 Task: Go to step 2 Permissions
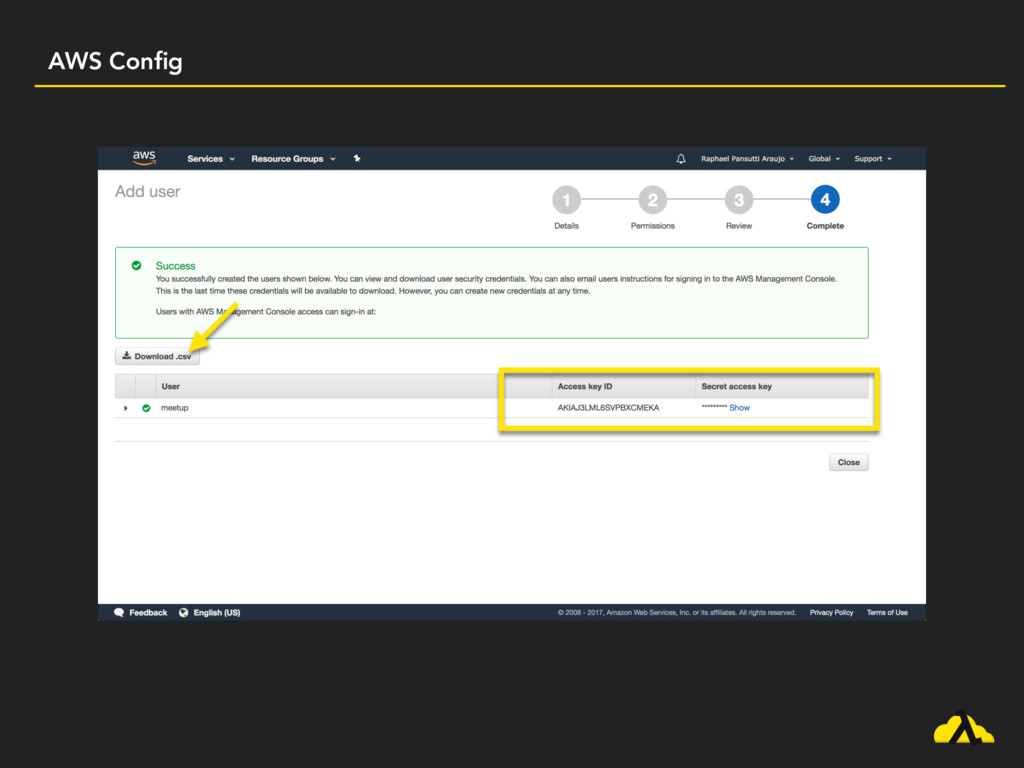tap(652, 200)
